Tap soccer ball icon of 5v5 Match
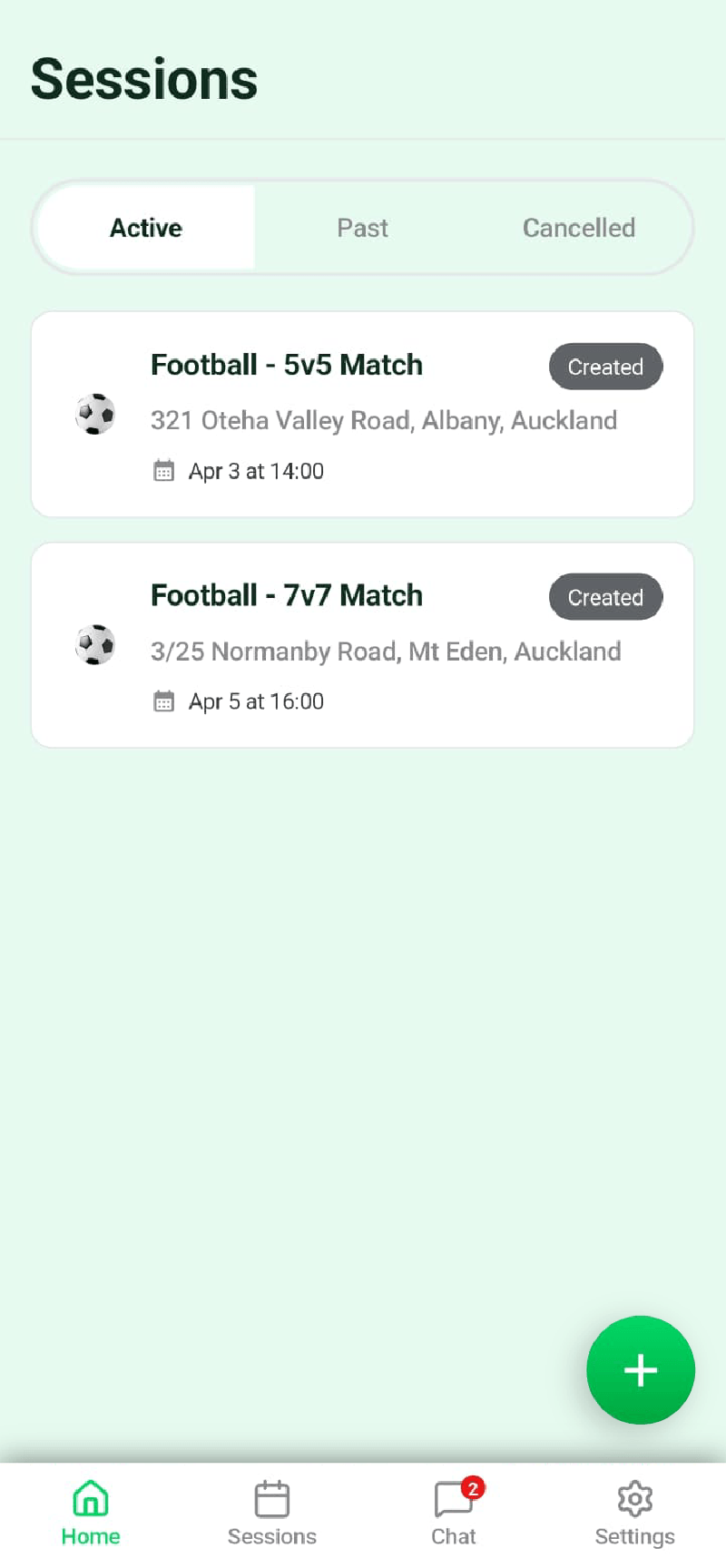 [95, 415]
